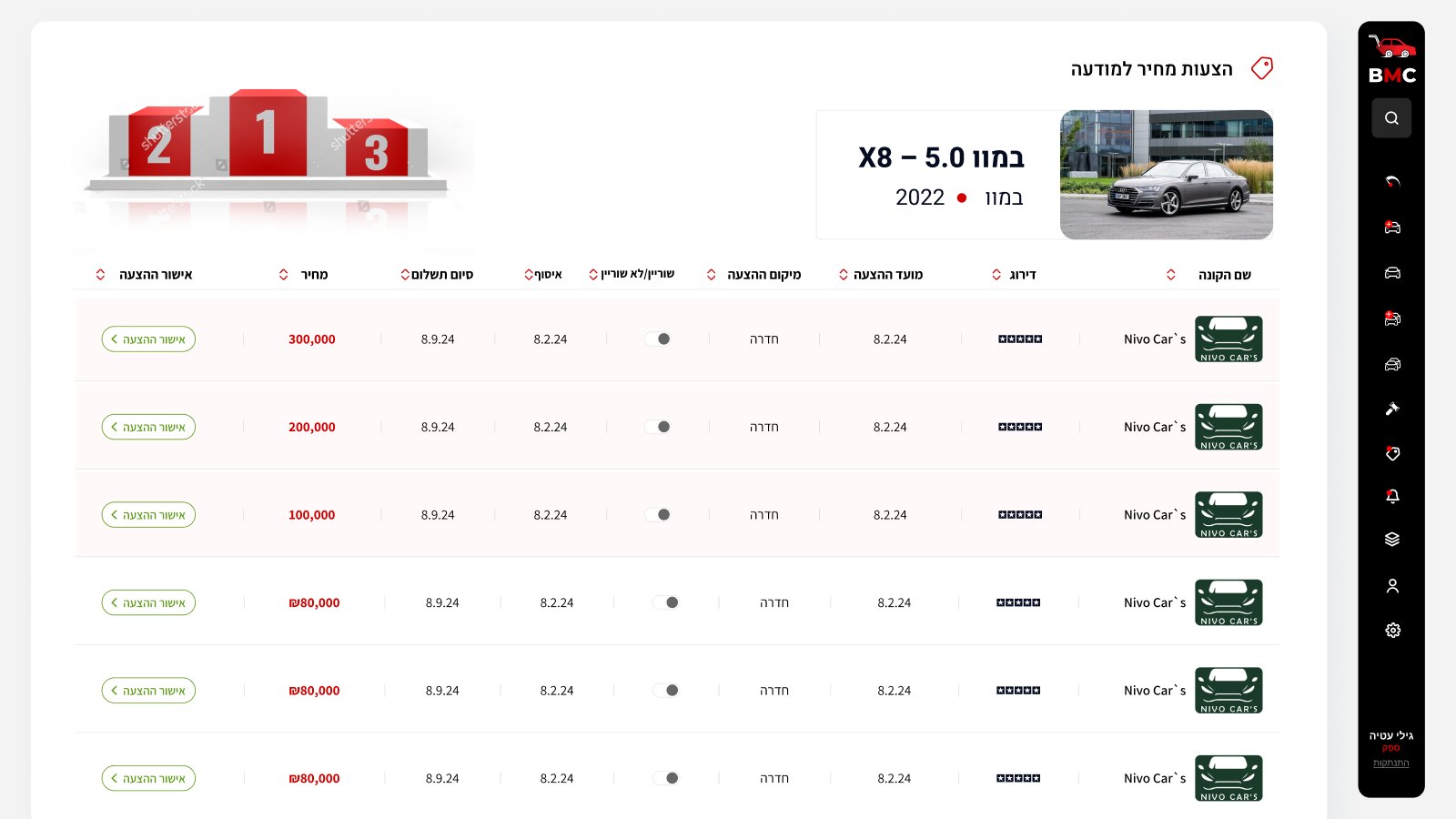Open the price tag icon in the sidebar
Screen dimensions: 1456x819
tap(1392, 453)
